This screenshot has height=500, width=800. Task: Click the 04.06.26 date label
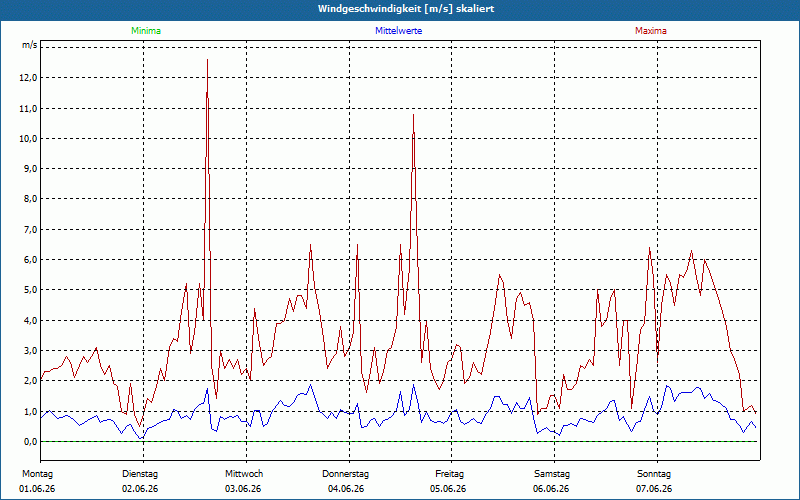tap(346, 489)
